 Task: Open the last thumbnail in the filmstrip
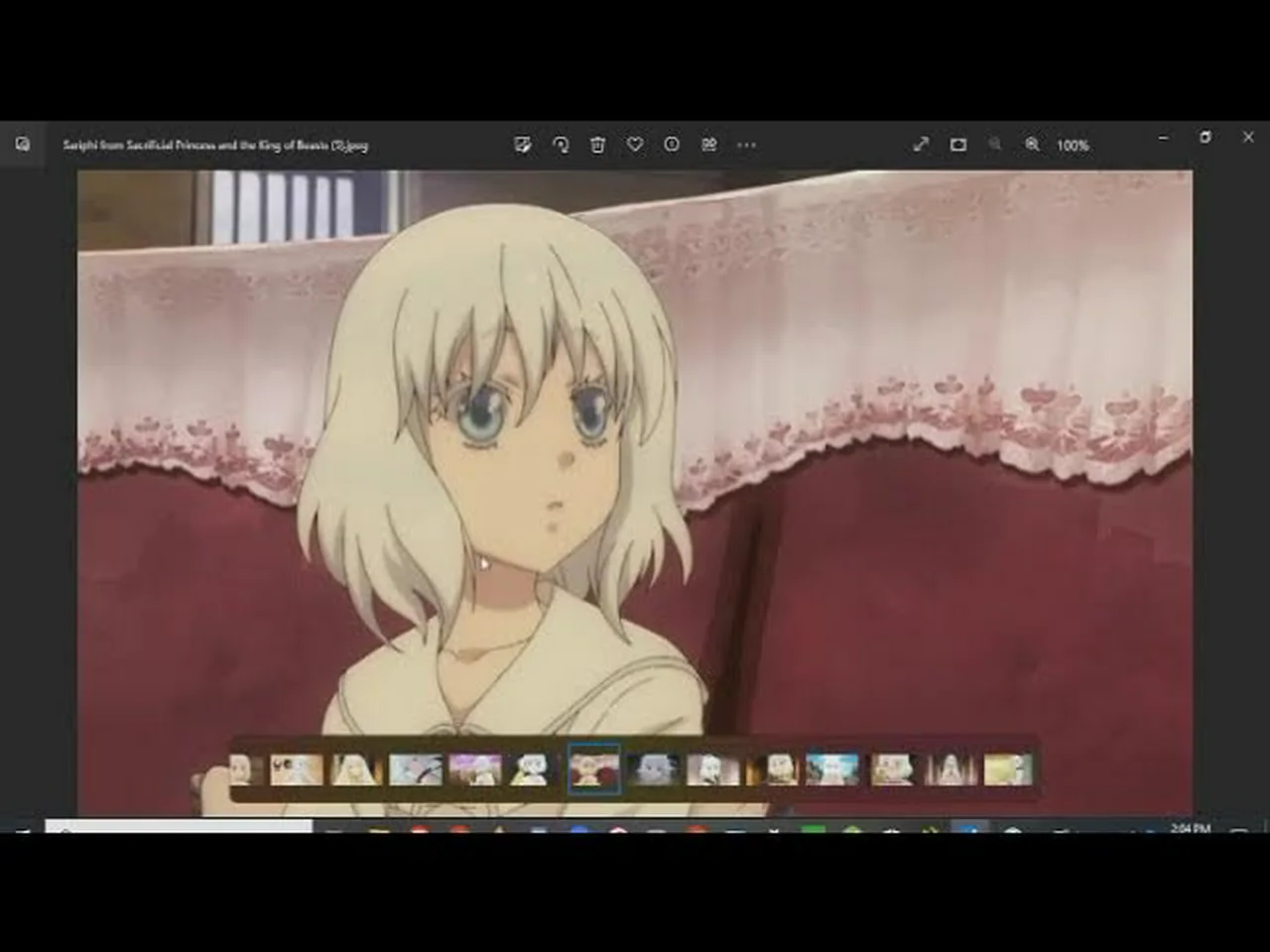[1008, 770]
